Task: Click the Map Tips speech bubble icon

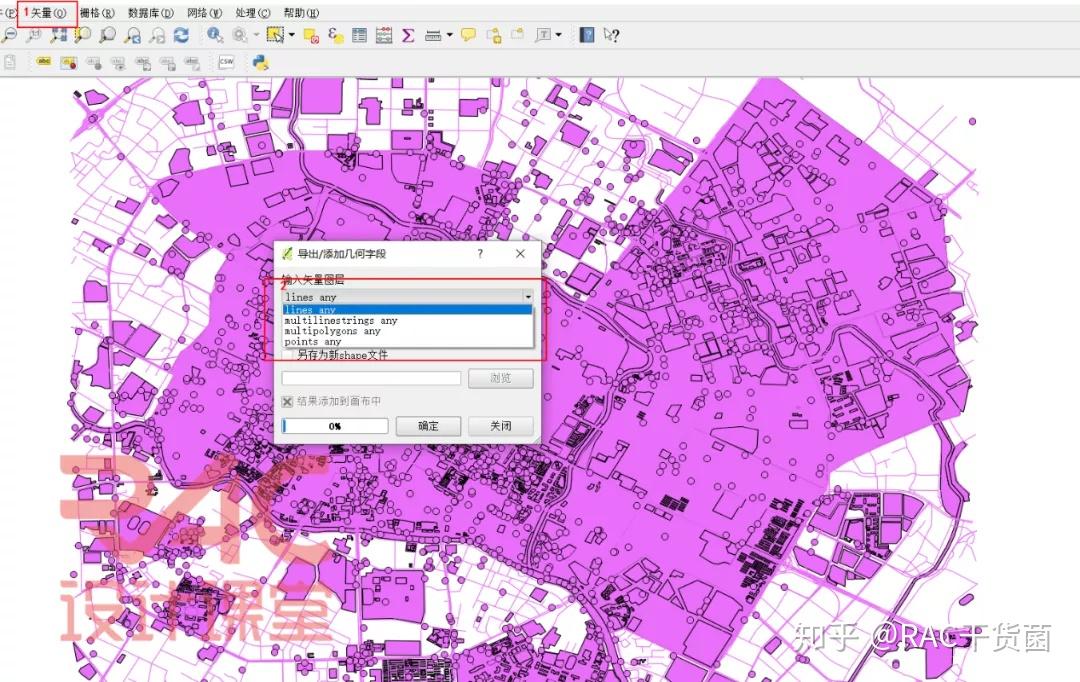Action: 468,35
